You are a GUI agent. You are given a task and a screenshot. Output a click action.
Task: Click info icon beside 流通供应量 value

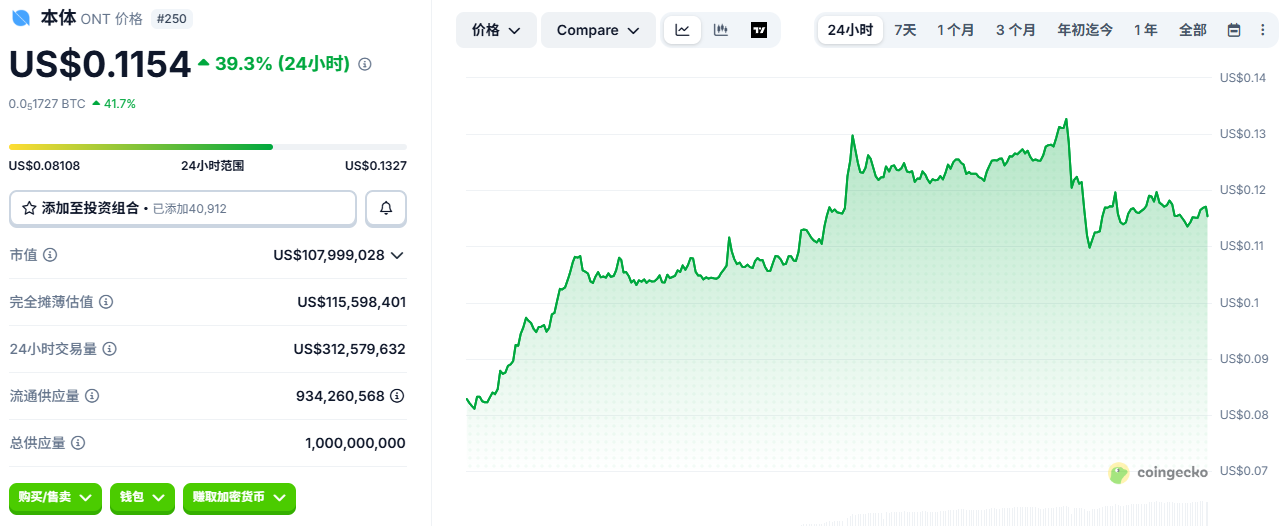pyautogui.click(x=397, y=396)
